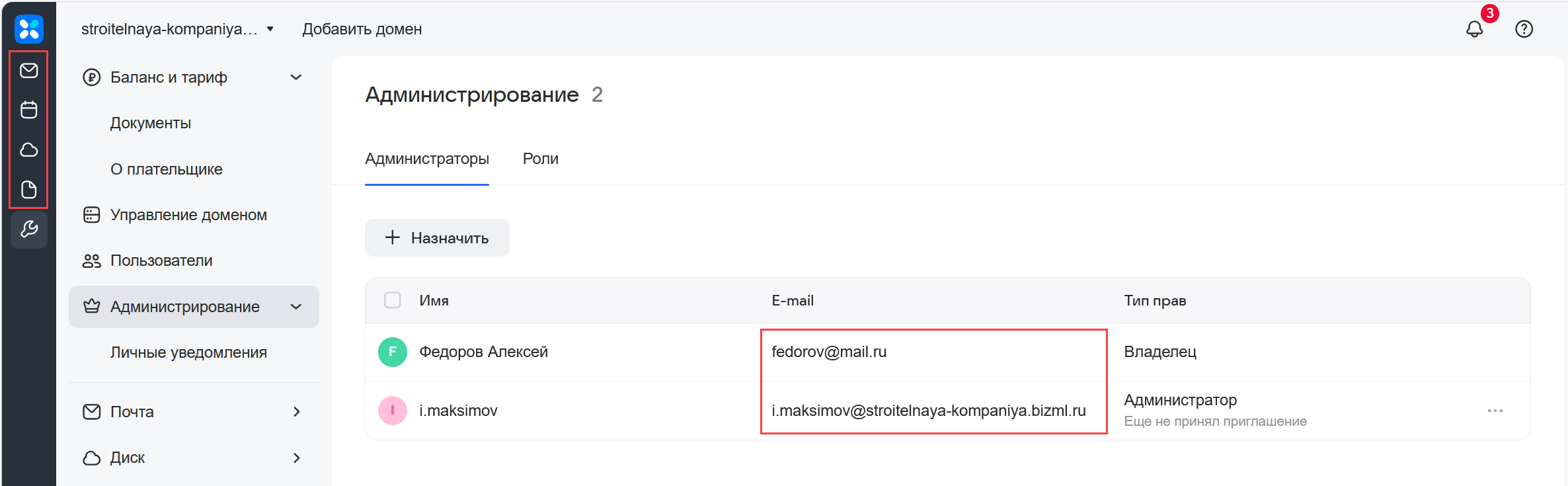Image resolution: width=1568 pixels, height=486 pixels.
Task: Click the cloud icon beside Диск
Action: point(92,458)
